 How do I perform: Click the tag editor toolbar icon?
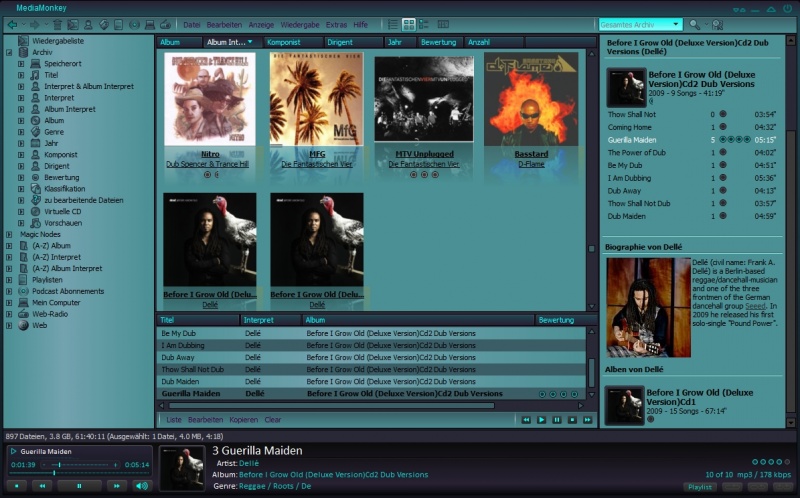click(104, 24)
